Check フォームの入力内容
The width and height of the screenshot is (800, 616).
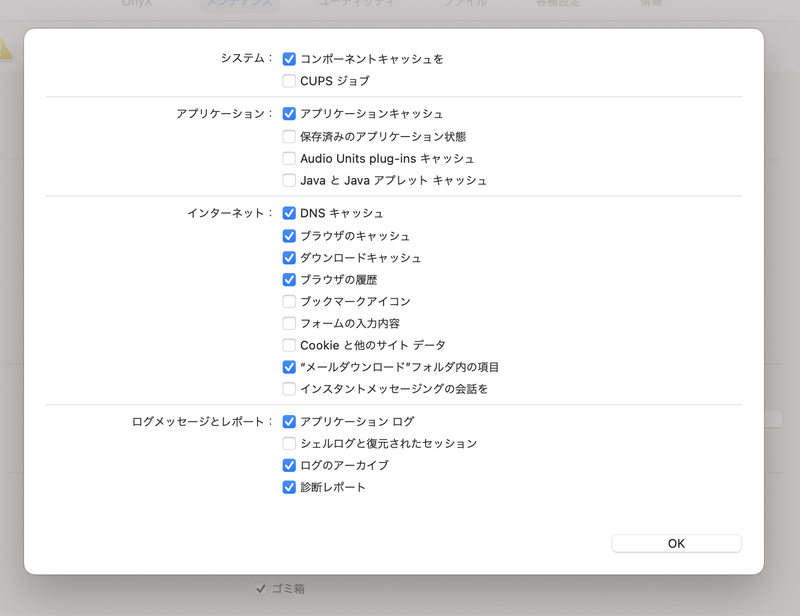(290, 323)
